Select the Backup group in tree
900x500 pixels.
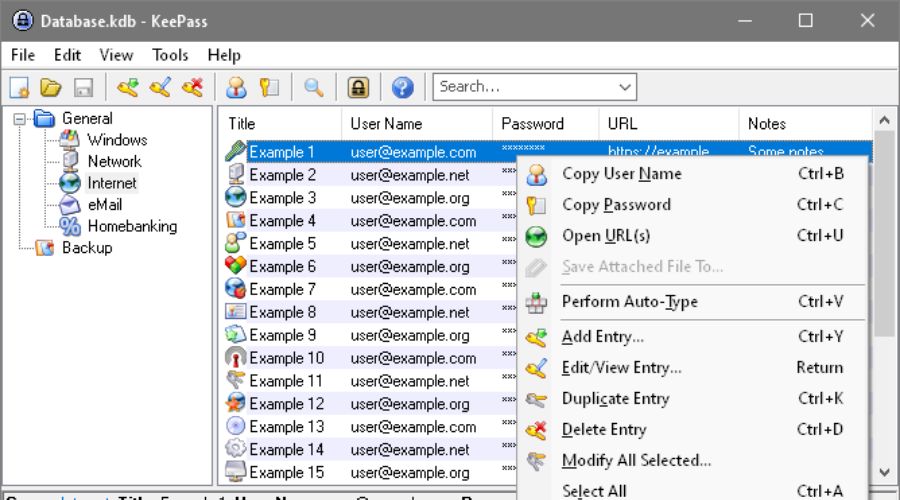coord(87,248)
